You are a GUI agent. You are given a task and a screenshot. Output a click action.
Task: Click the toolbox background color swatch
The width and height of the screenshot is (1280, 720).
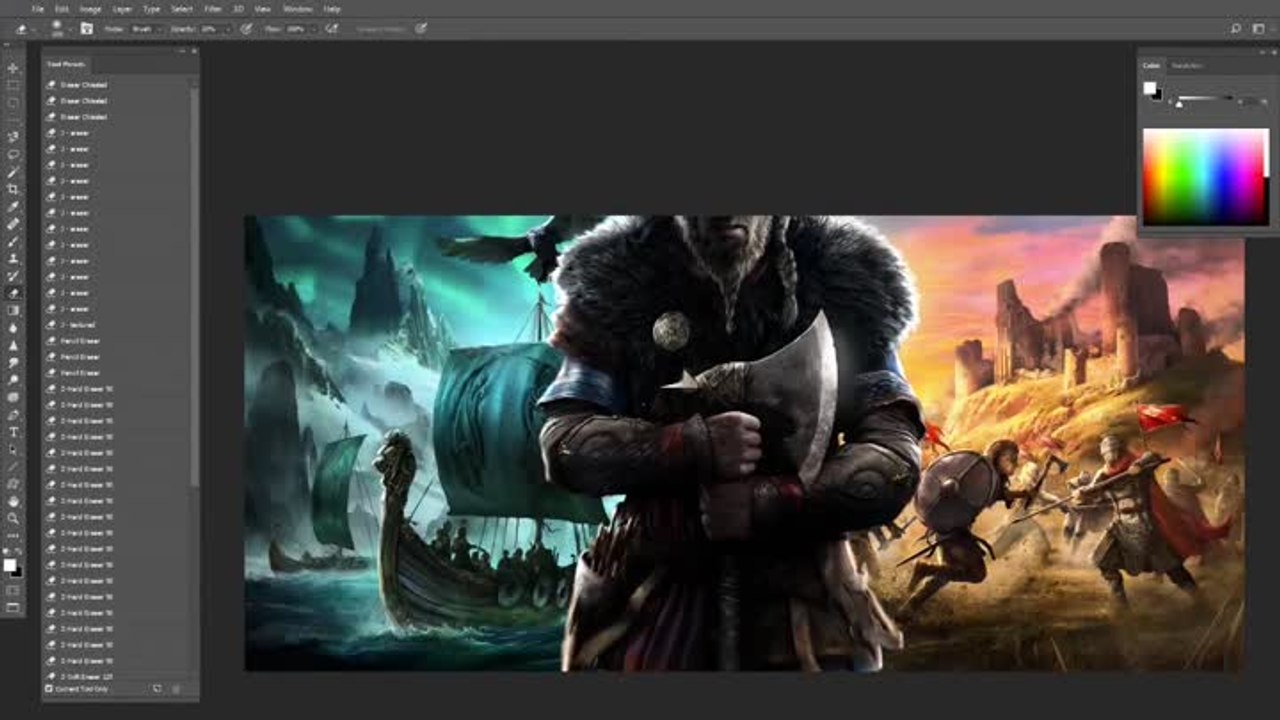[17, 571]
